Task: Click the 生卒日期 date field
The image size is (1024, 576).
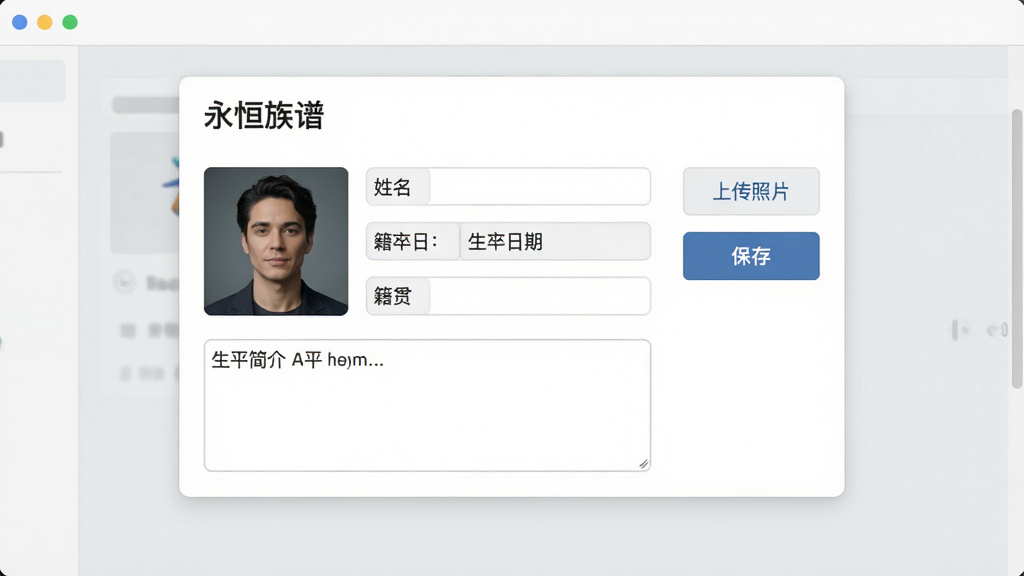Action: click(555, 242)
